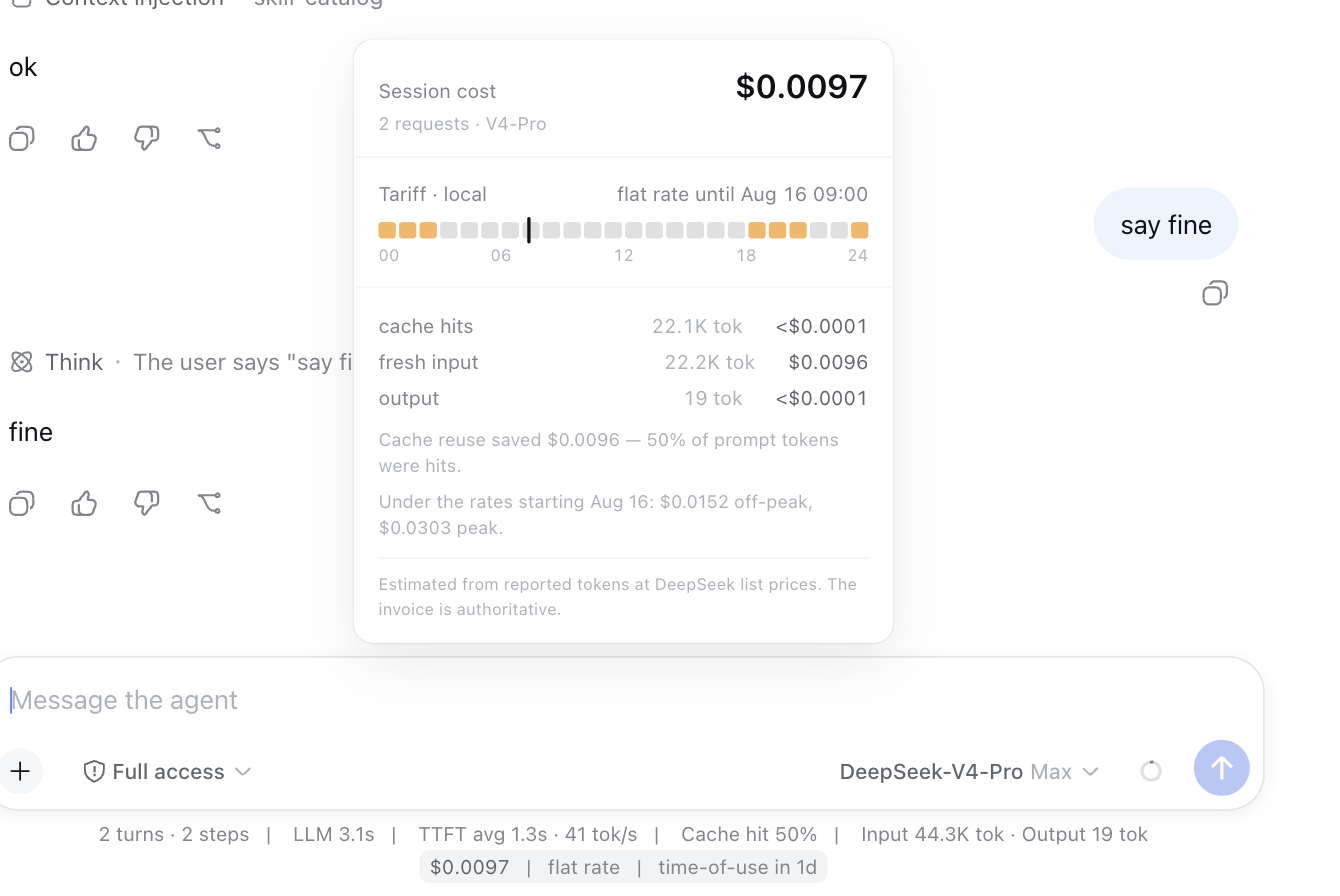Send message with the arrow button
Screen dimensions: 1340x896
[1221, 768]
